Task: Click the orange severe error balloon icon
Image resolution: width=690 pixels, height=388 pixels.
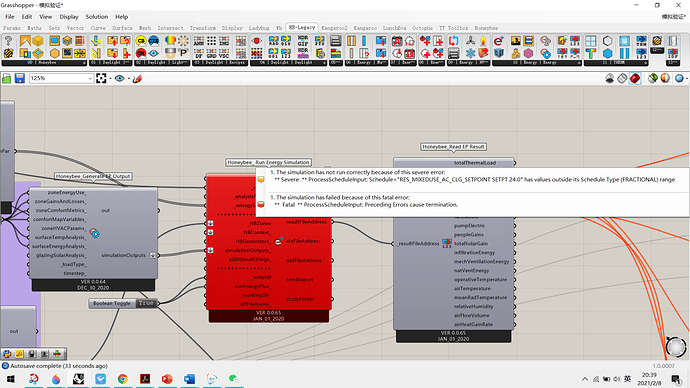Action: 261,179
